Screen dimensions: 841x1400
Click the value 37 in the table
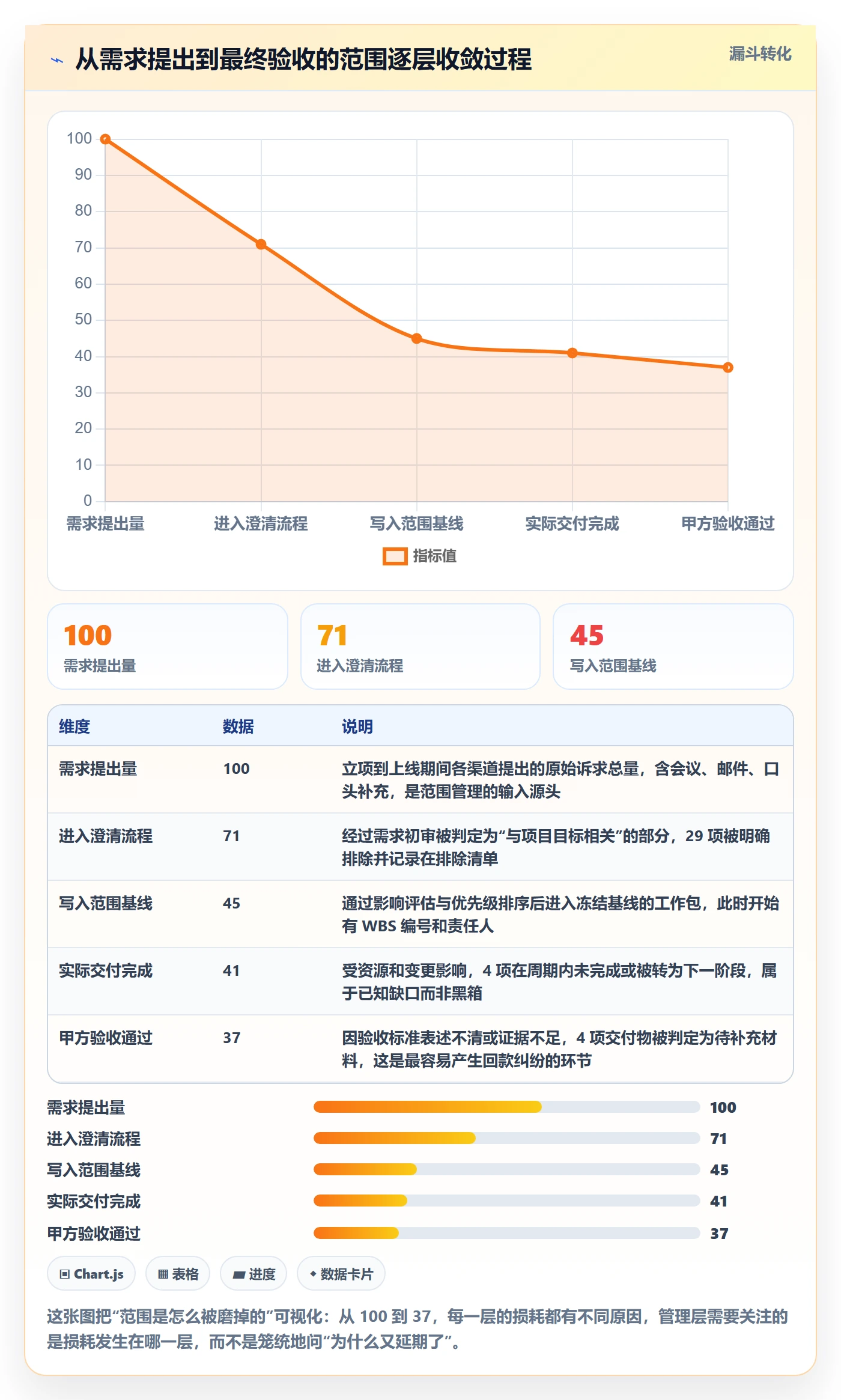coord(231,1038)
